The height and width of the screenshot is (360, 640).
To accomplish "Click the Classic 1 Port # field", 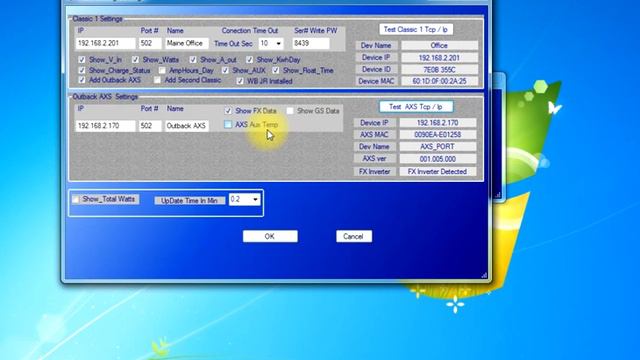I will coord(150,43).
